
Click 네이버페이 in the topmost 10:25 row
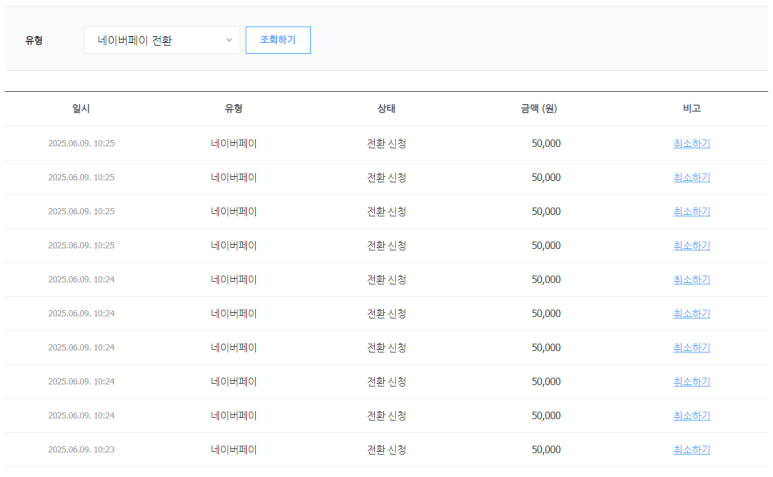[x=234, y=143]
